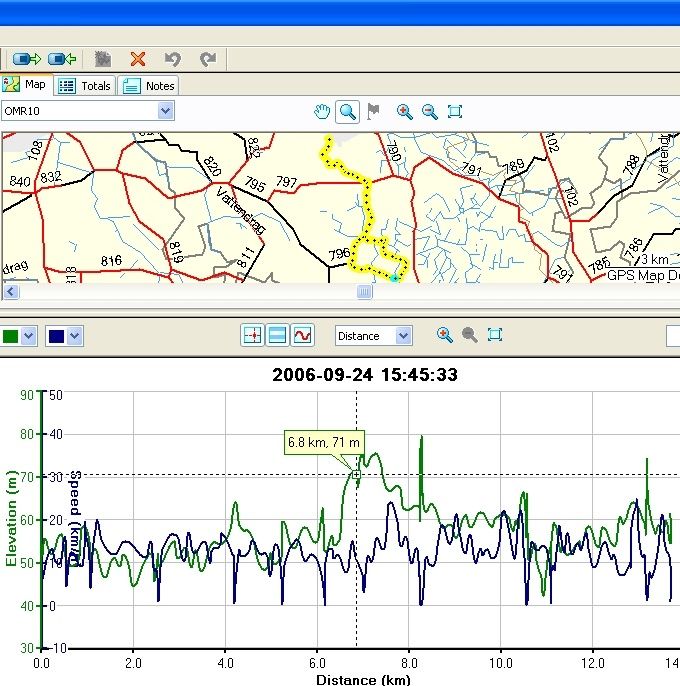Toggle the magnifier zoom tool on map toolbar
Screen dimensions: 680x686
pos(347,111)
